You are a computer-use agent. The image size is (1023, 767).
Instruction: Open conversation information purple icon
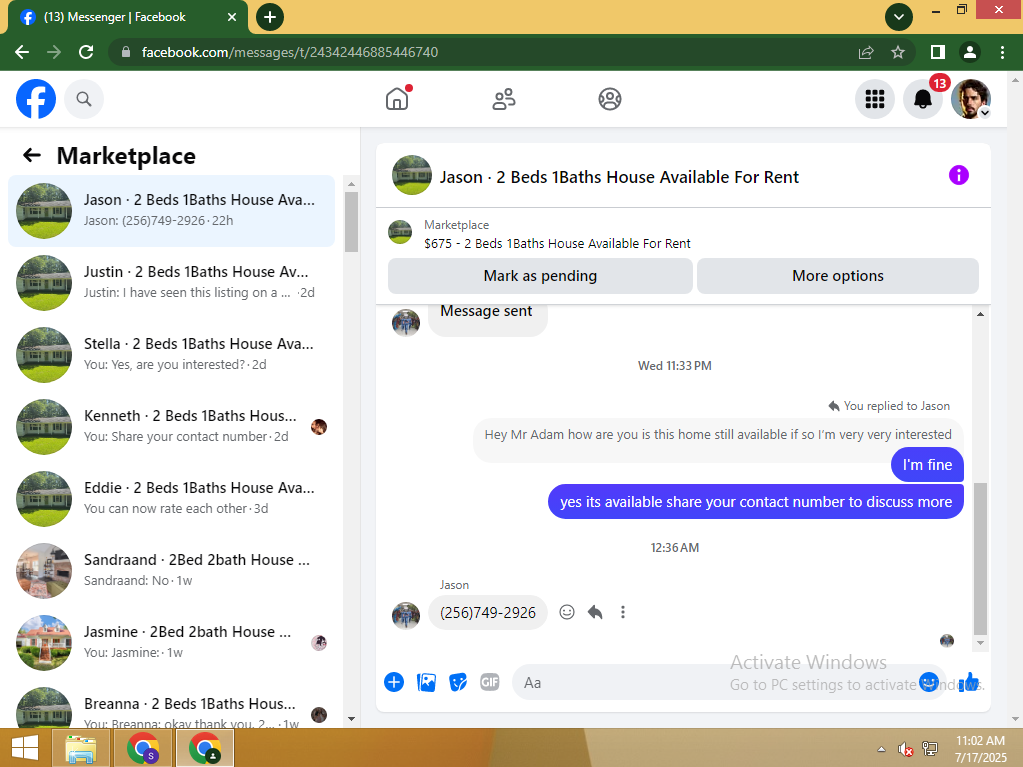pyautogui.click(x=958, y=175)
